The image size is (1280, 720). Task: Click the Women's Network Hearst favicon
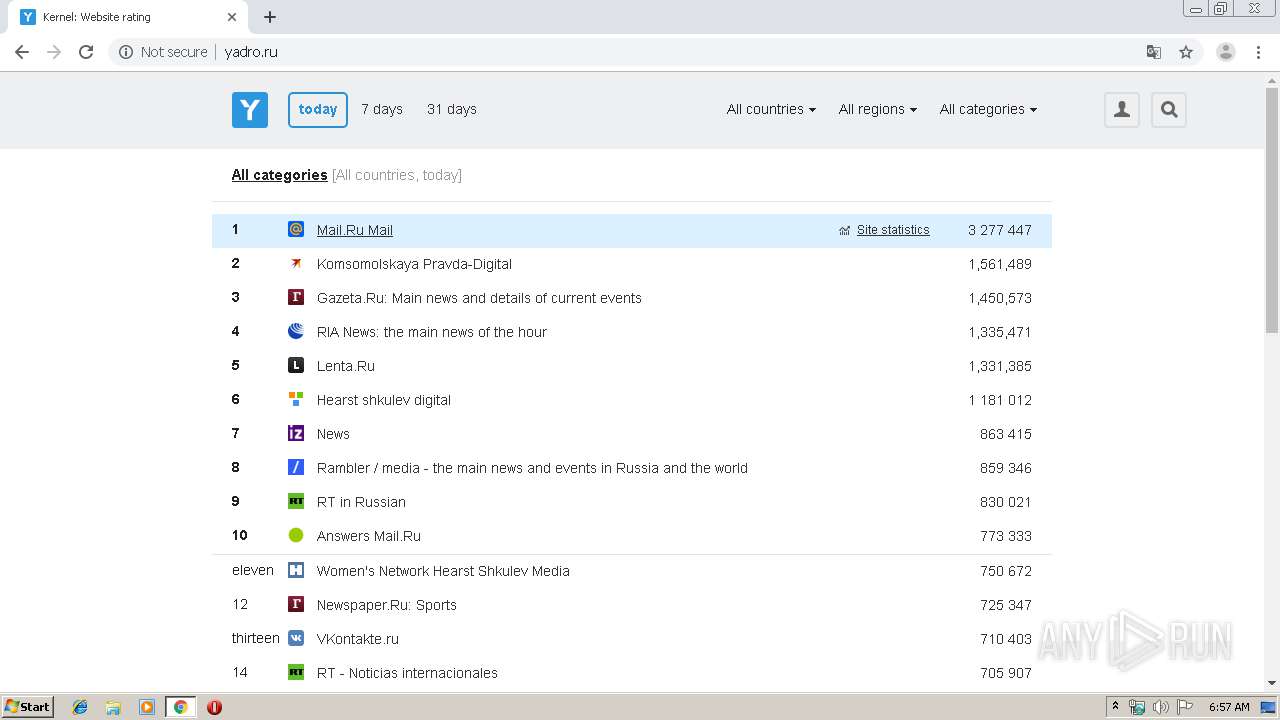(x=296, y=570)
